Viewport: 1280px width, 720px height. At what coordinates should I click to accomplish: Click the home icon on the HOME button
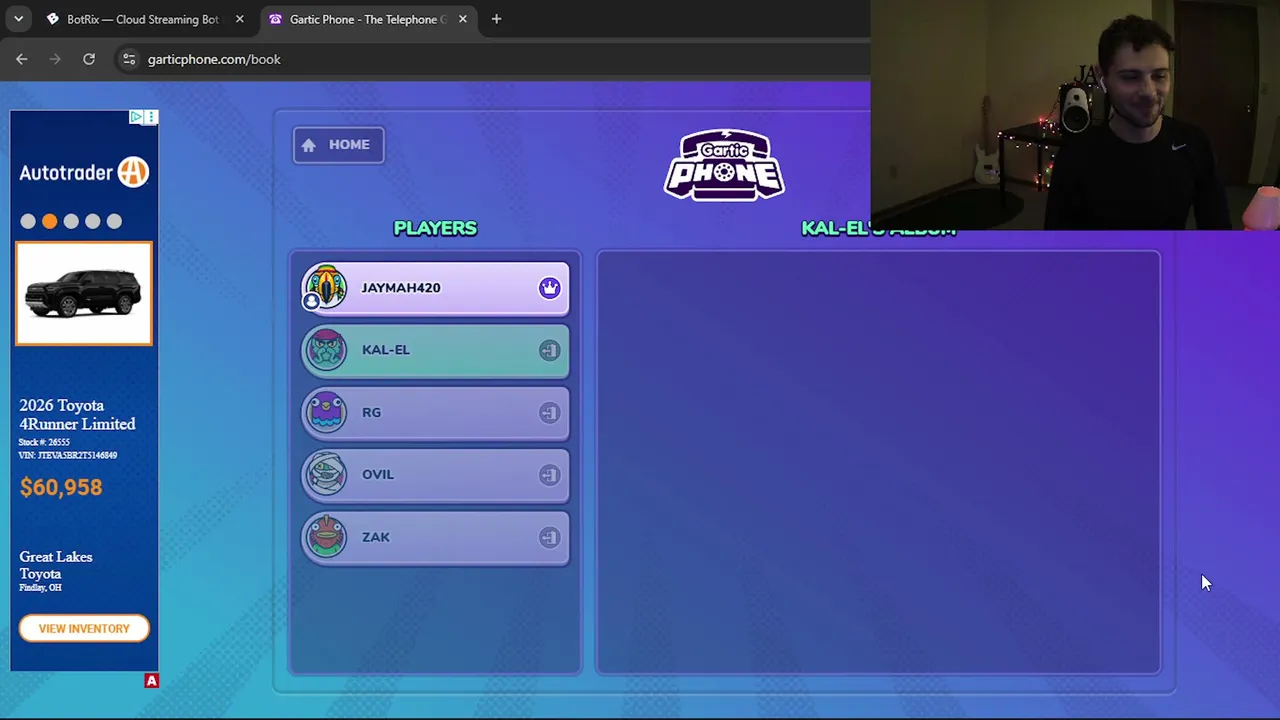pyautogui.click(x=308, y=145)
